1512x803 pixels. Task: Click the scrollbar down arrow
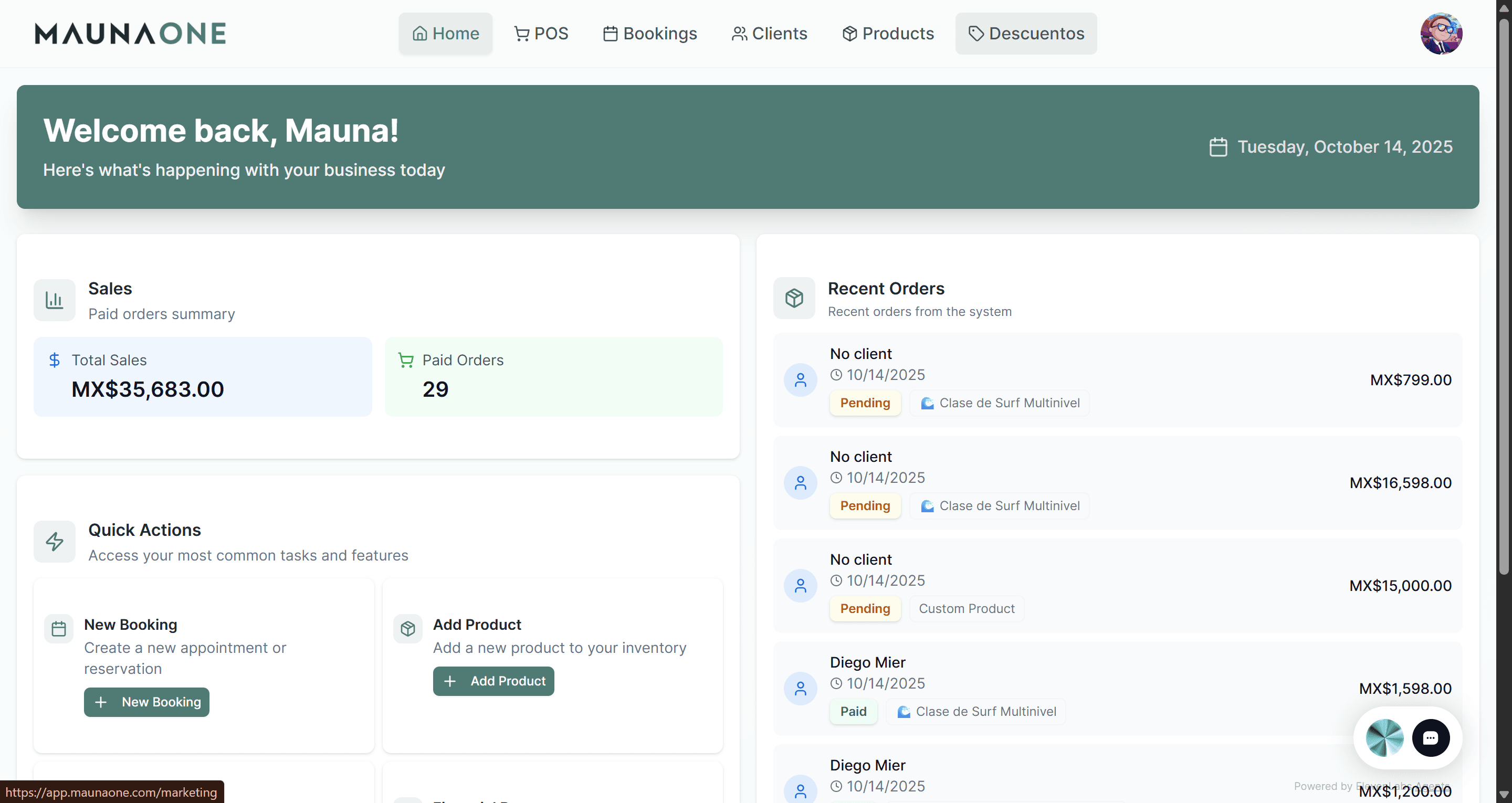pos(1504,794)
